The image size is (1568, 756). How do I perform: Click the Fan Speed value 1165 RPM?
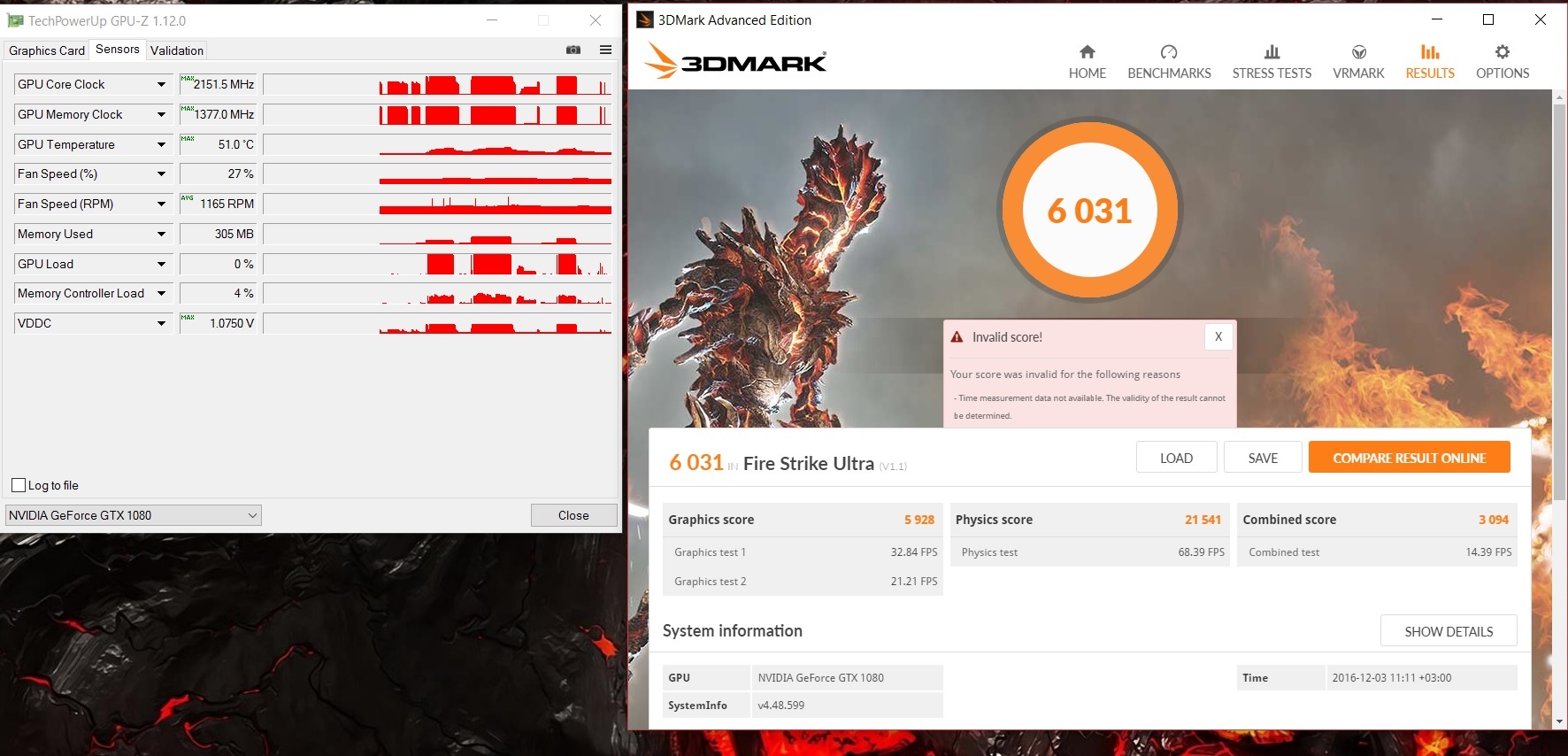[x=227, y=204]
